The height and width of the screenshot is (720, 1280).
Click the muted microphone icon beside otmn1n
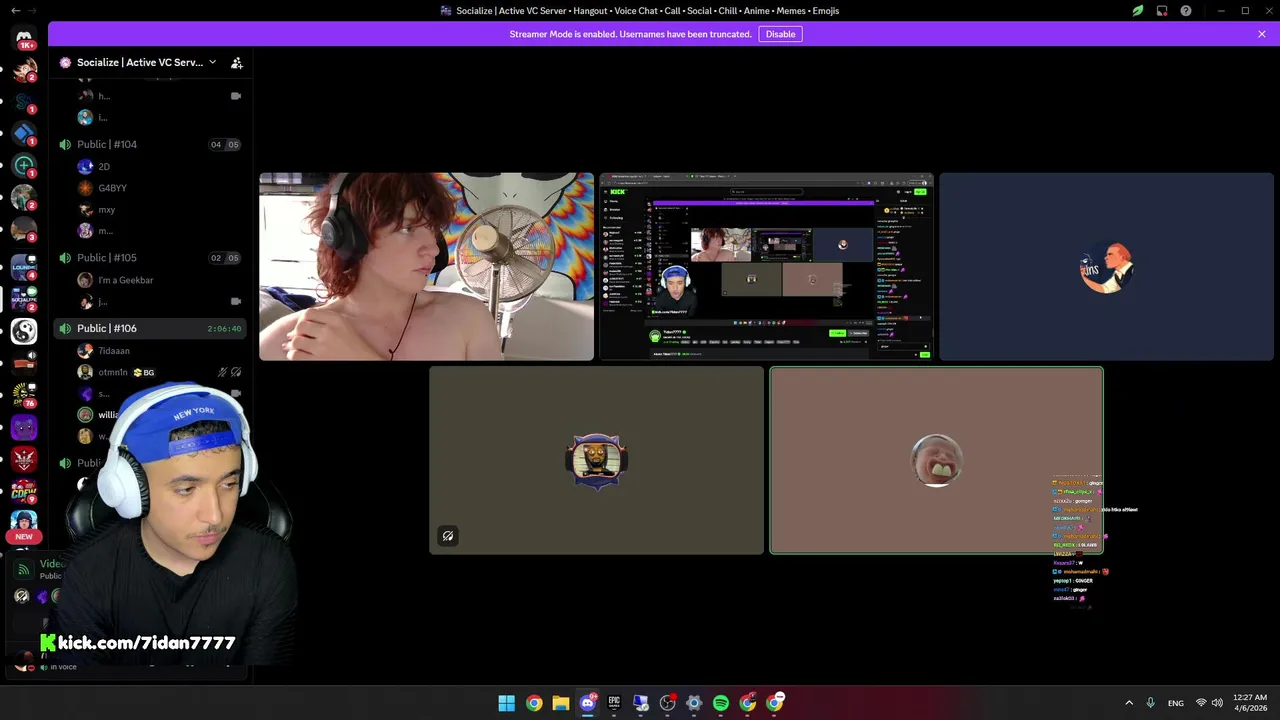click(222, 372)
